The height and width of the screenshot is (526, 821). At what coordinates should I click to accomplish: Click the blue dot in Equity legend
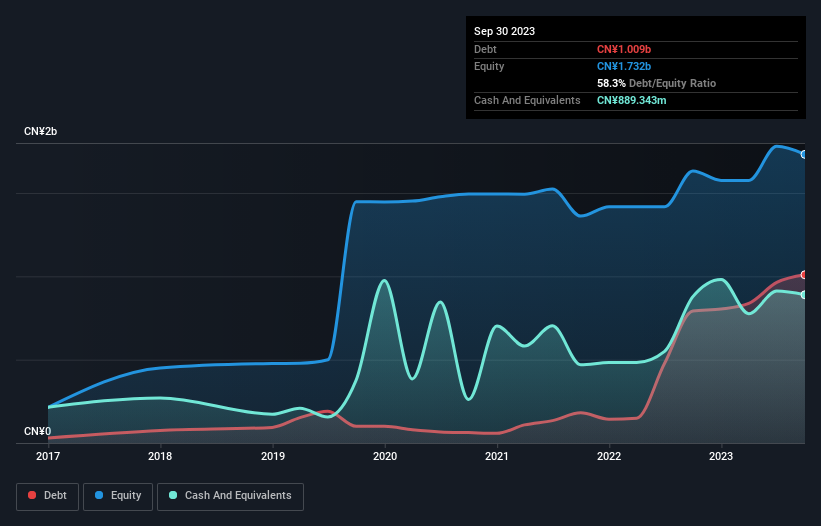tap(100, 496)
